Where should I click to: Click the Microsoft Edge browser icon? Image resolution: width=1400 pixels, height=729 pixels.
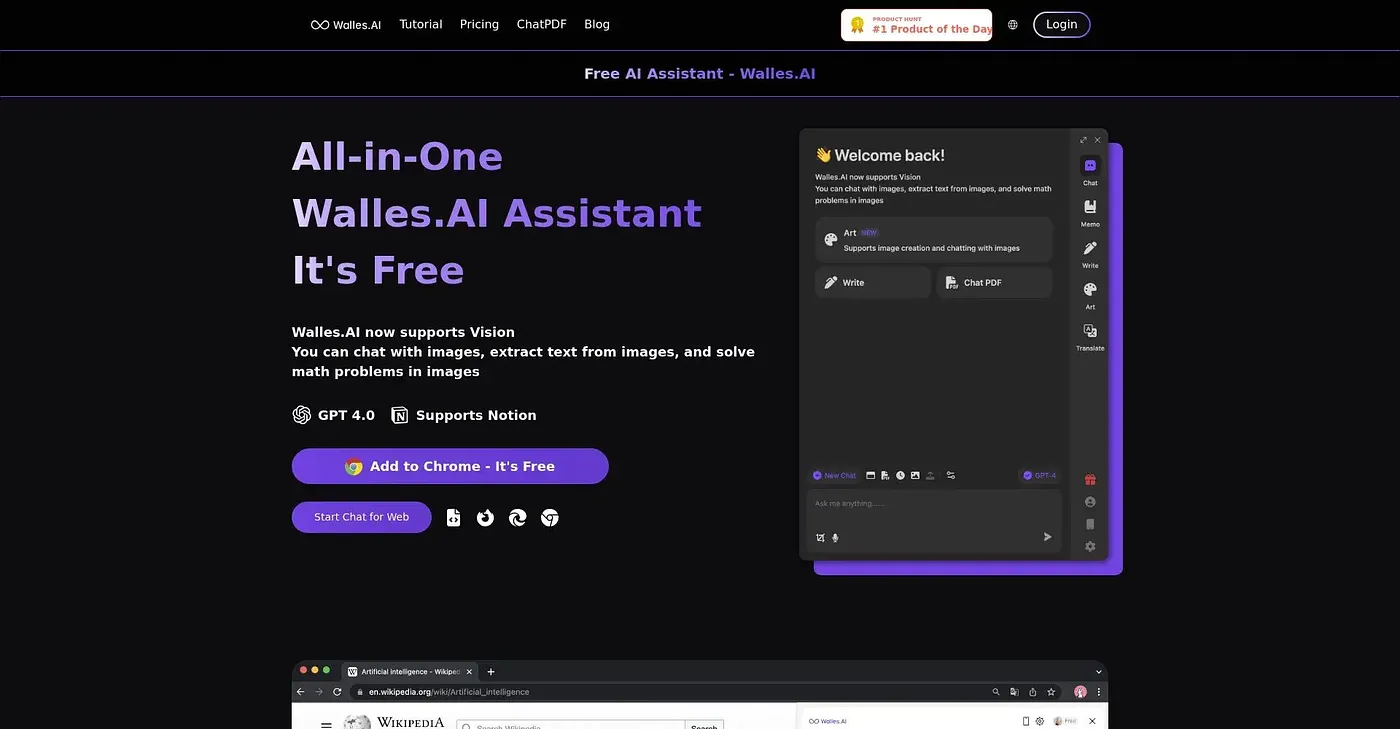517,517
